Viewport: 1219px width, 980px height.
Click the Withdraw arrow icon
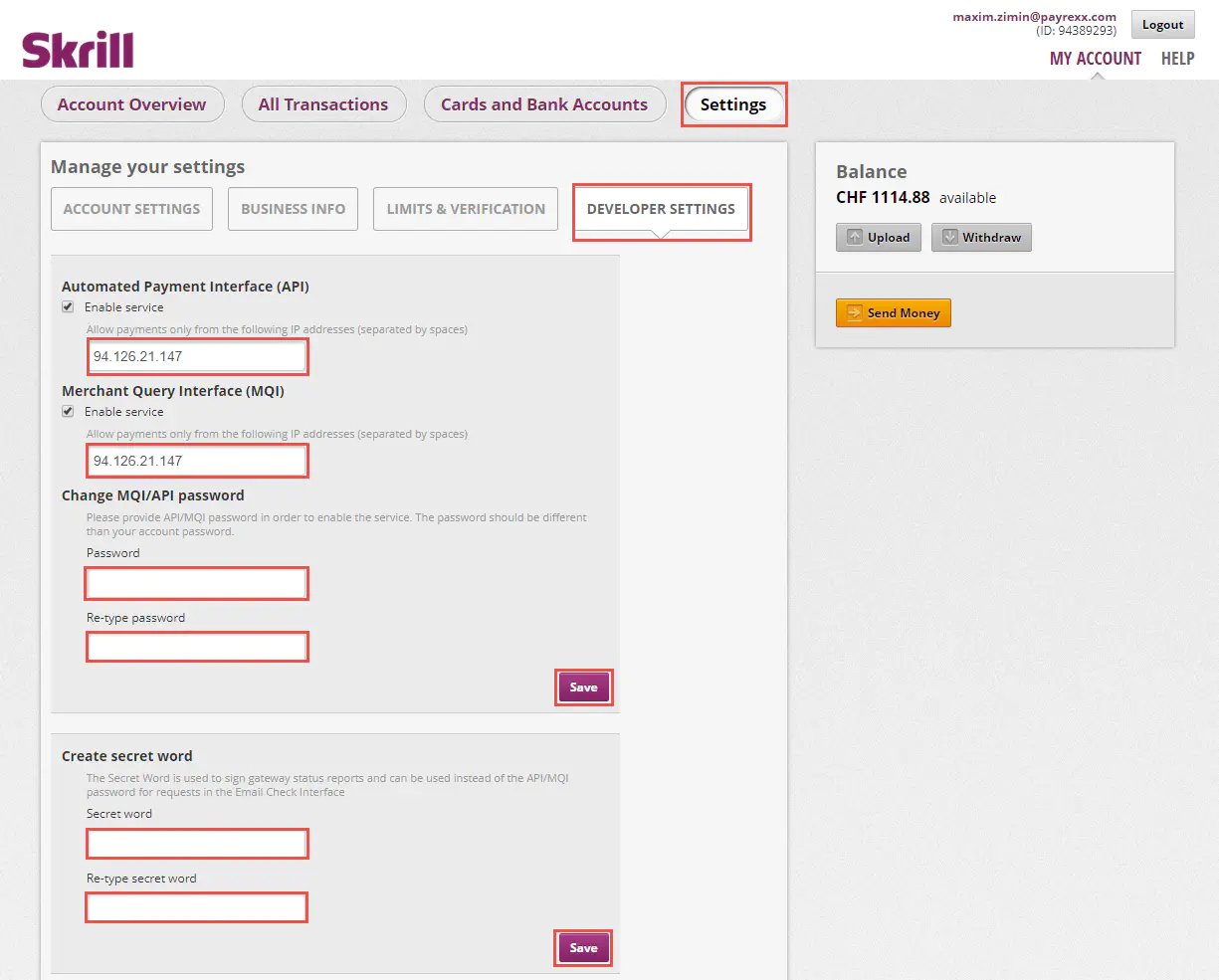pyautogui.click(x=949, y=237)
